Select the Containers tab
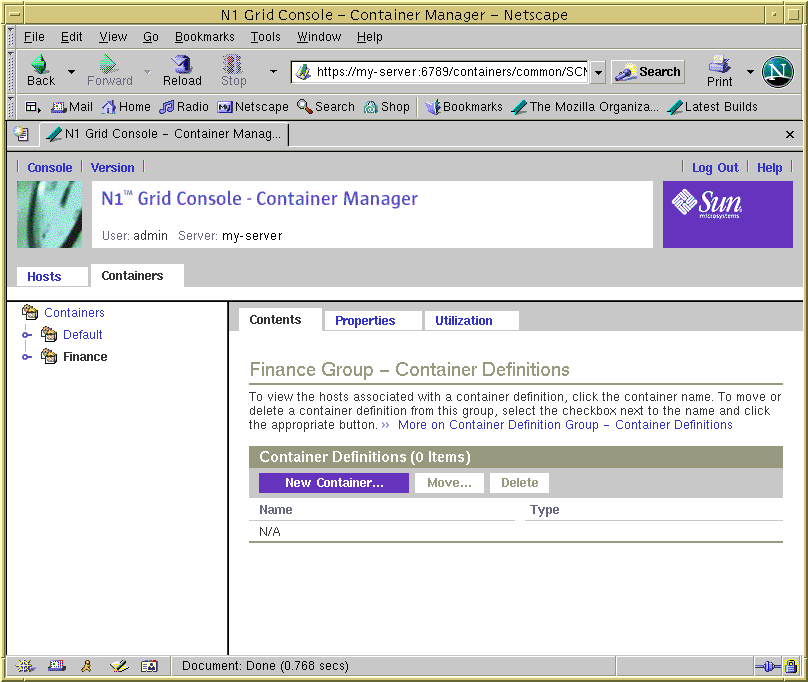Image resolution: width=808 pixels, height=682 pixels. pos(137,276)
